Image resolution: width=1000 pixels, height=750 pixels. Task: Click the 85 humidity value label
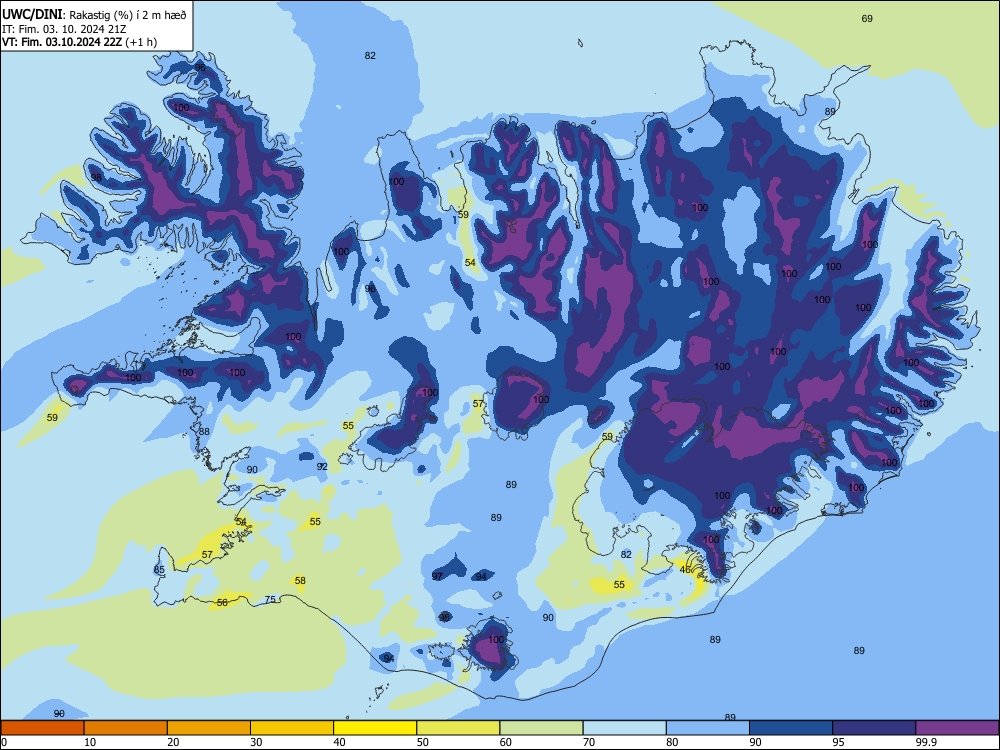159,570
